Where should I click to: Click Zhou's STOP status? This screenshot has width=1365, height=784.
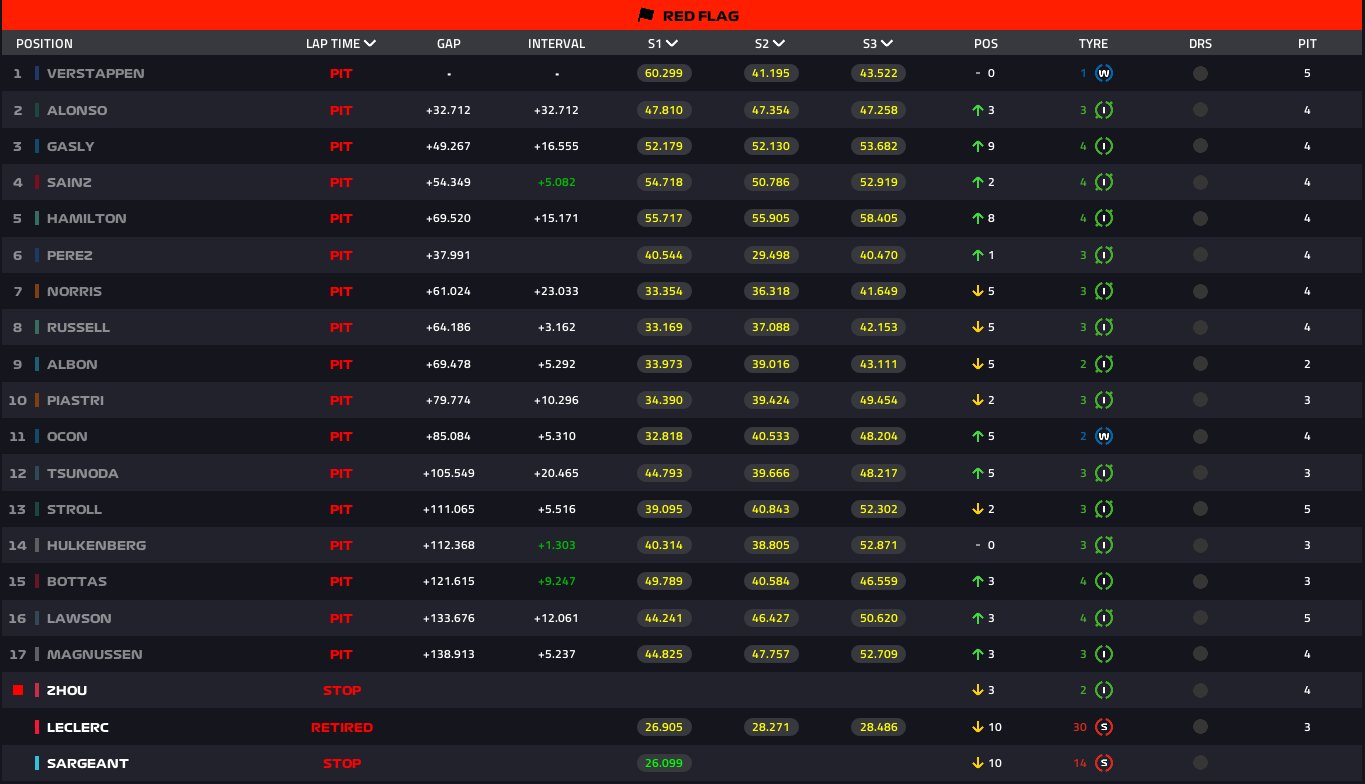coord(342,690)
